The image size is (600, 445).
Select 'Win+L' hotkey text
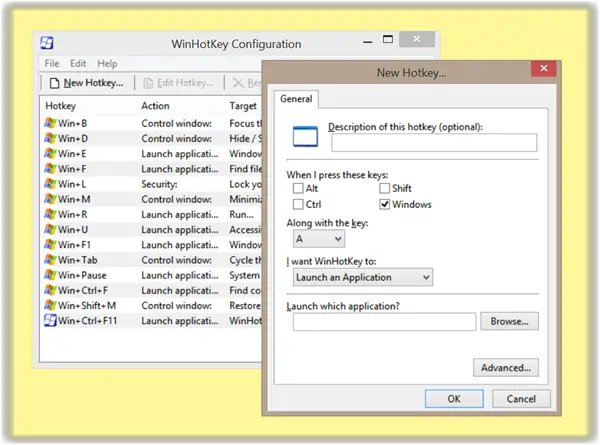pos(72,184)
